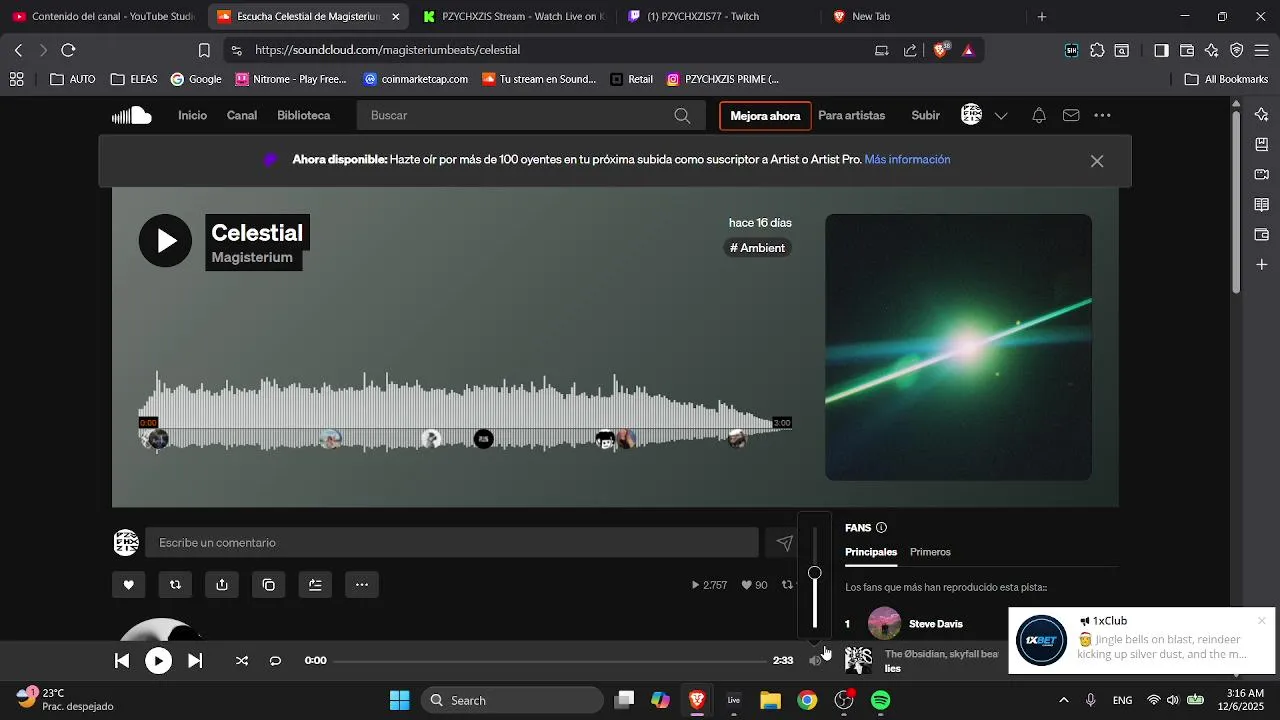The height and width of the screenshot is (720, 1280).
Task: Follow the Más información link
Action: pyautogui.click(x=907, y=160)
